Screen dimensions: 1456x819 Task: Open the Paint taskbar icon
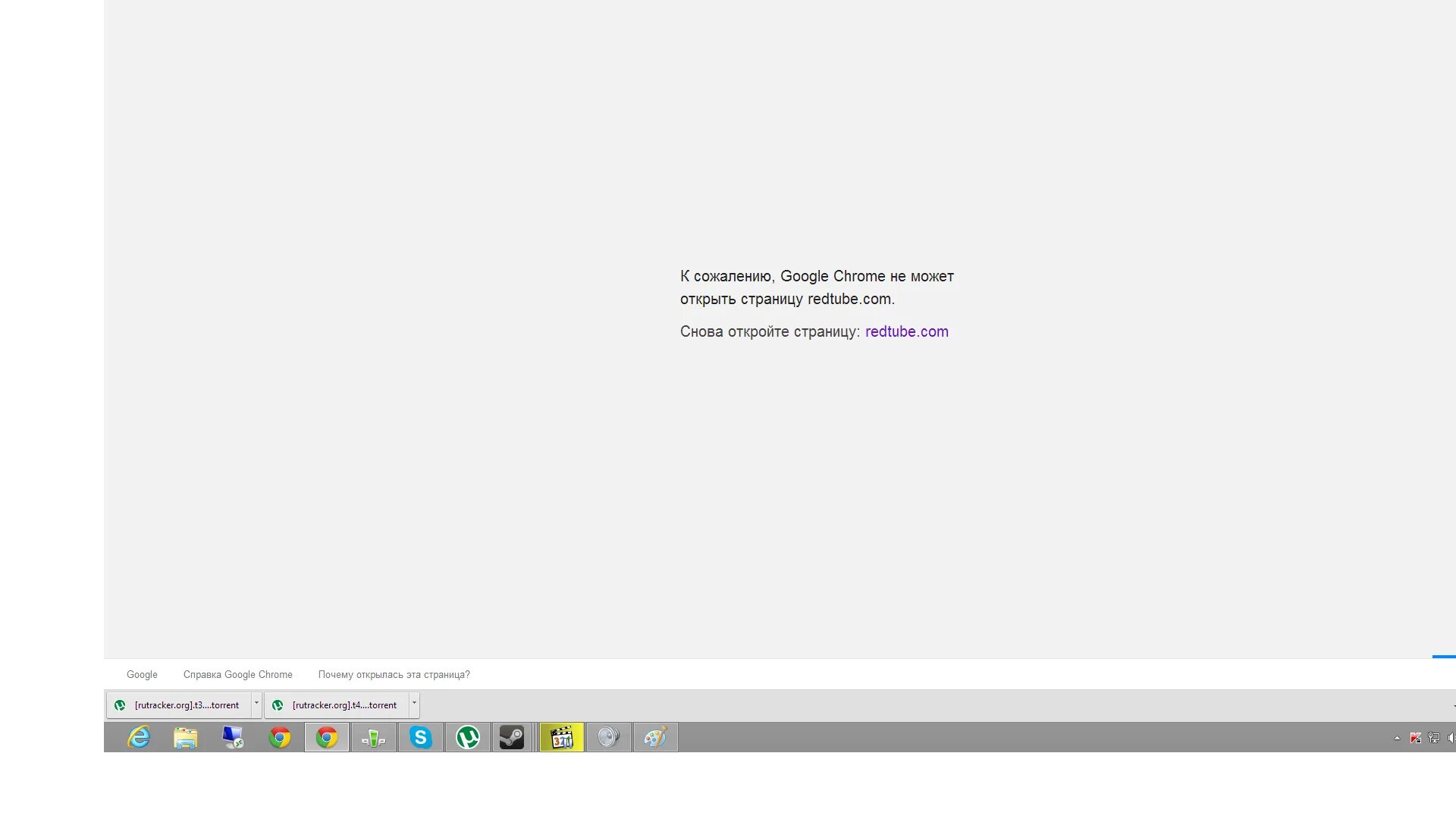click(655, 737)
